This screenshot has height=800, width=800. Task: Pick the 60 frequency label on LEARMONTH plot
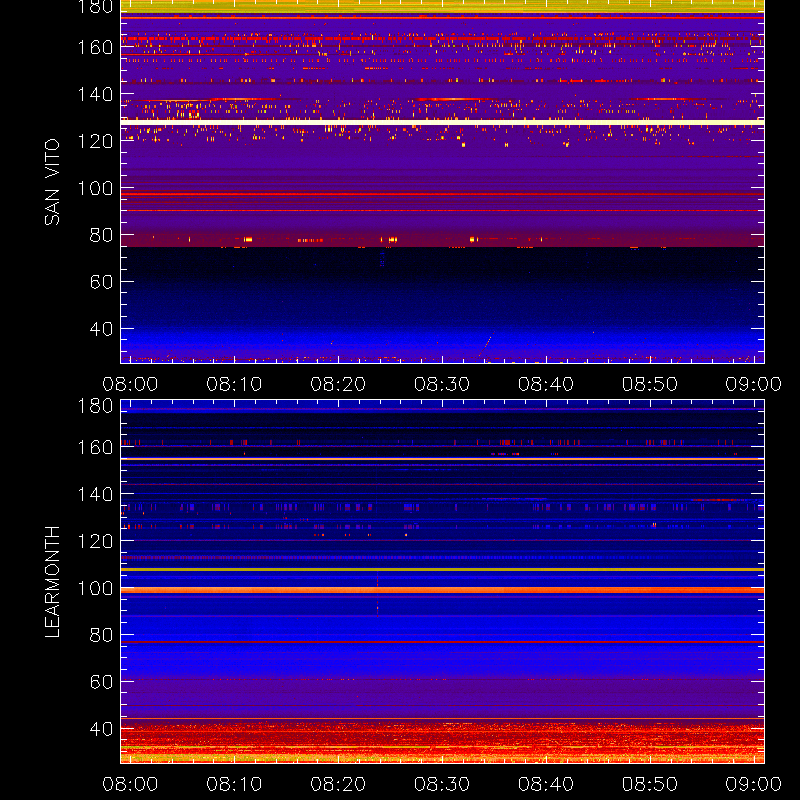[101, 682]
